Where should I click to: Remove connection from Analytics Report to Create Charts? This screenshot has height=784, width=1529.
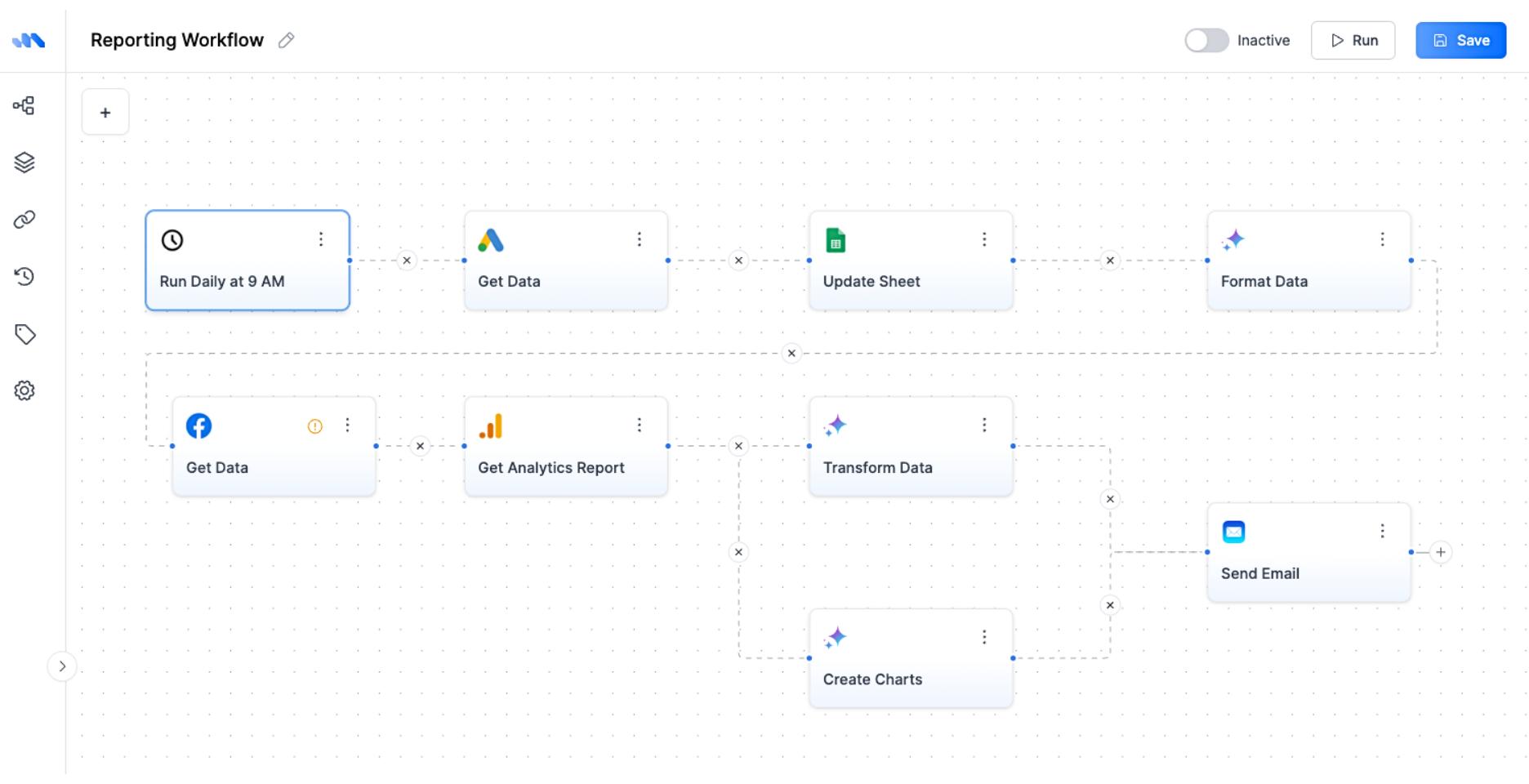coord(738,552)
